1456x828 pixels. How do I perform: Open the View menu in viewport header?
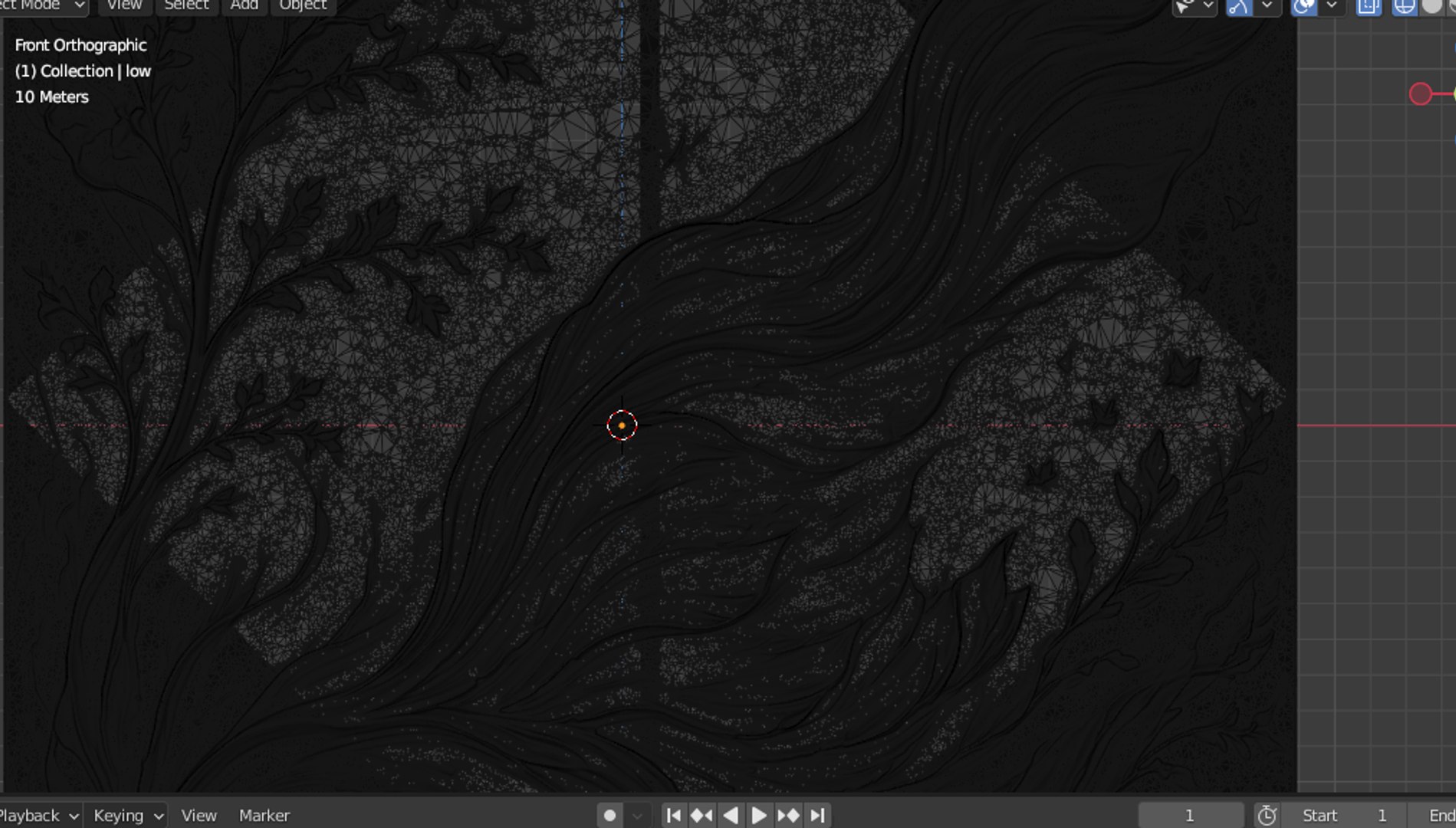(124, 5)
